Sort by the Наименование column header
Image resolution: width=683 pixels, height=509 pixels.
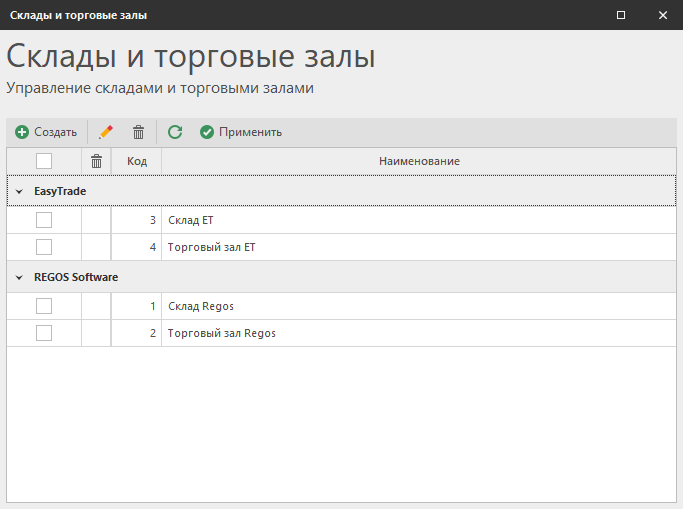pos(419,161)
